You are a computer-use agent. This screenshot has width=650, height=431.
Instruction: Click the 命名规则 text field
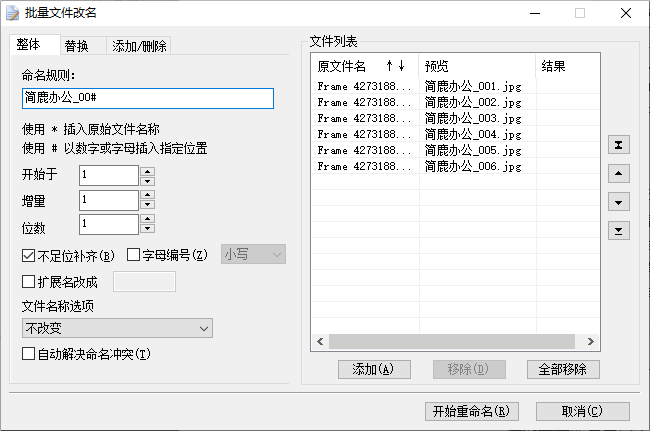tap(148, 98)
